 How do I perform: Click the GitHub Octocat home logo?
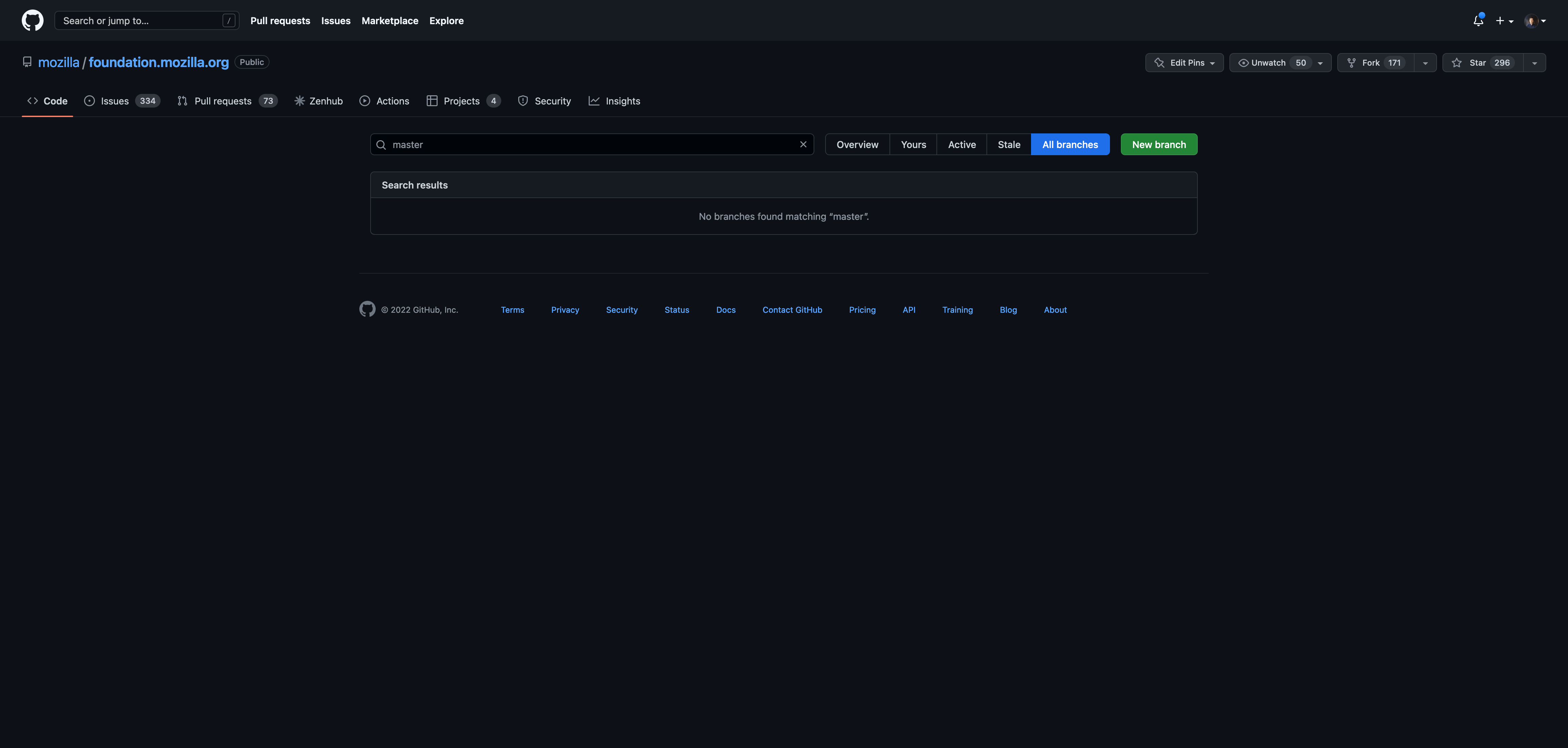(32, 20)
